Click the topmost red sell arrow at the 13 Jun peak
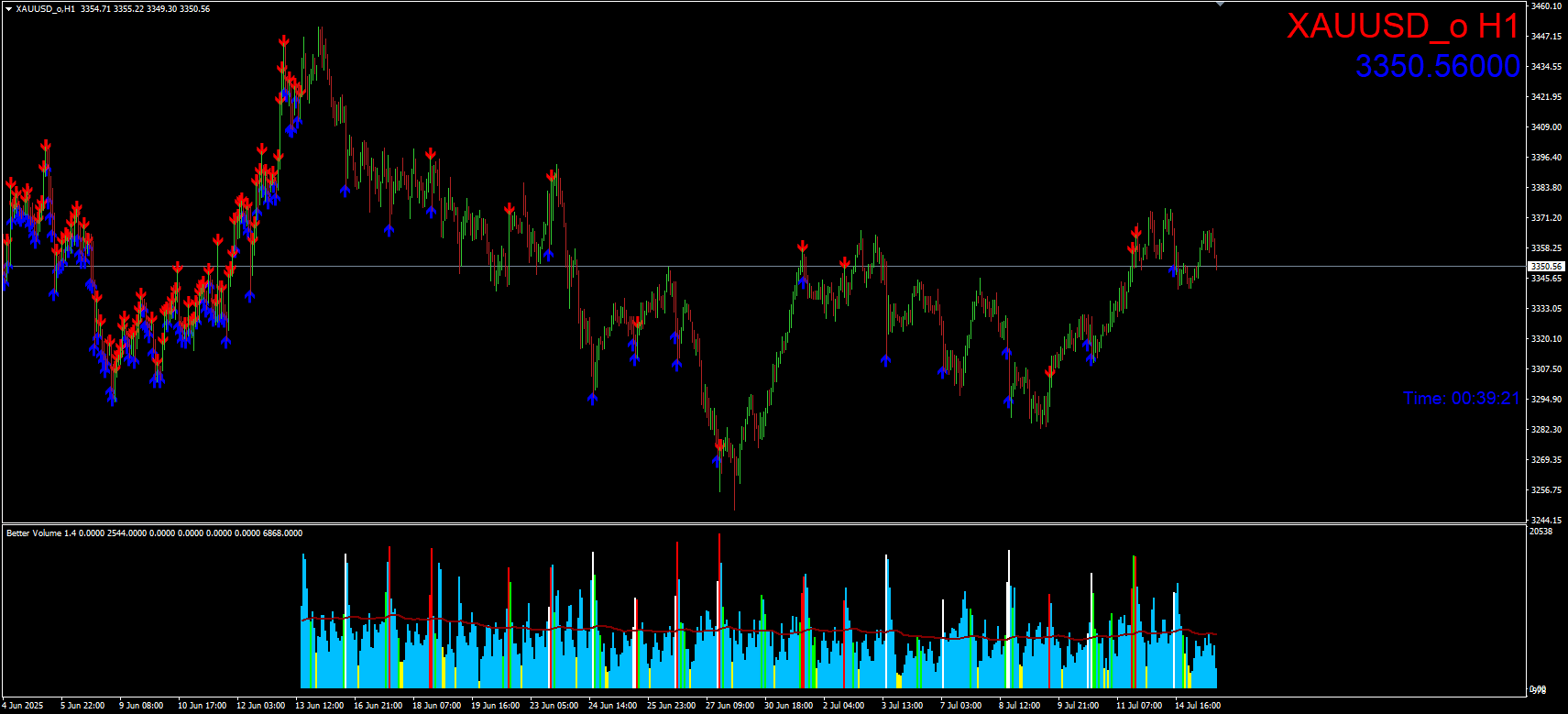The image size is (1568, 714). [285, 42]
